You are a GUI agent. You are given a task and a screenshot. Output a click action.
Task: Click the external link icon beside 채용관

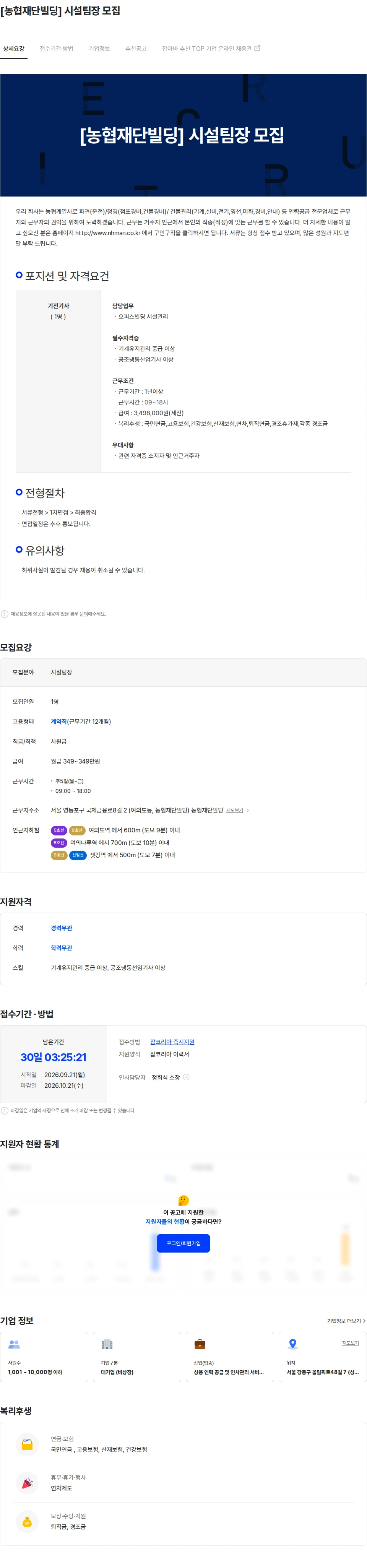click(x=257, y=48)
